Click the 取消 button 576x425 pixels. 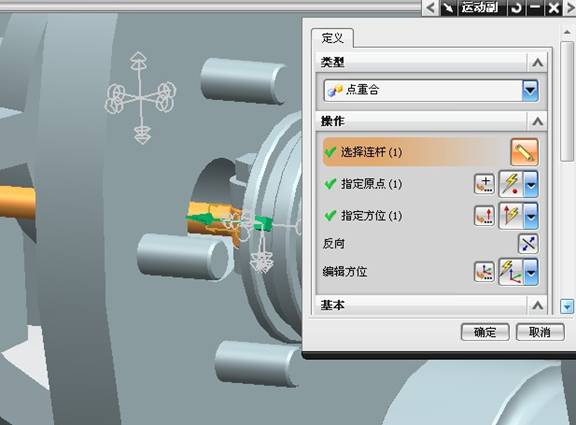(x=540, y=332)
